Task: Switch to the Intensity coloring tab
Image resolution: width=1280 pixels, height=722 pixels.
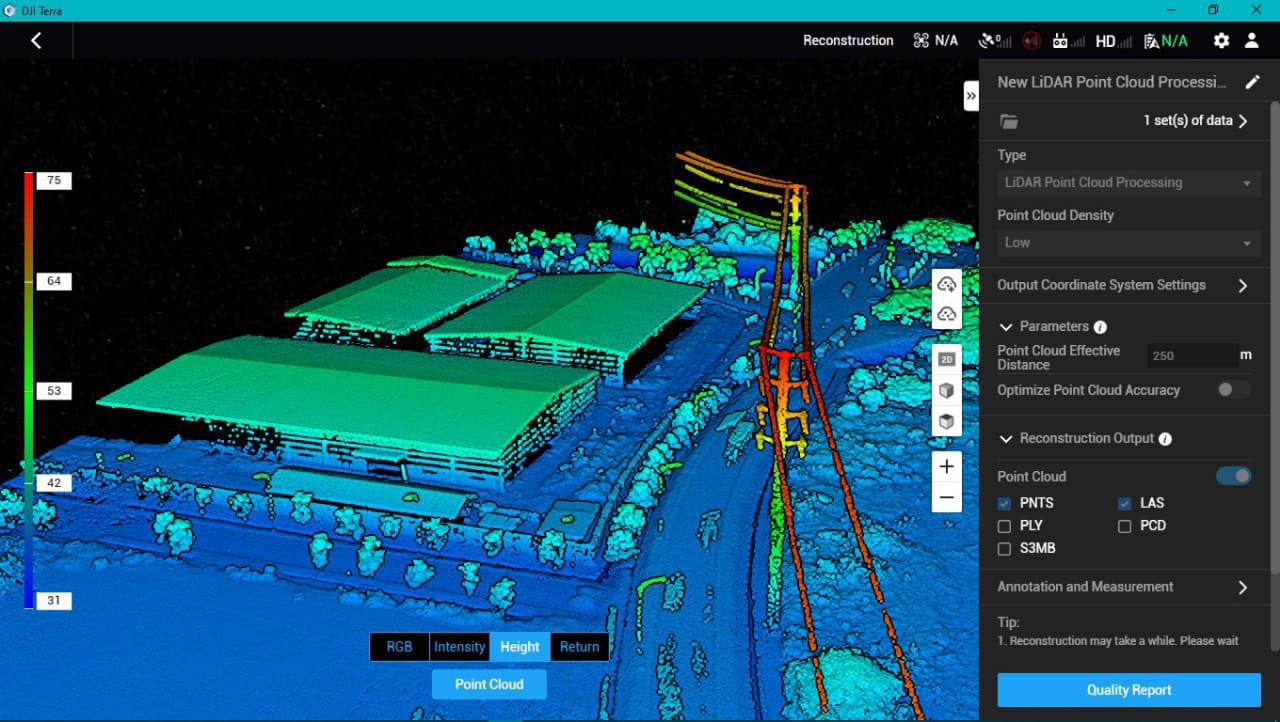Action: coord(459,647)
